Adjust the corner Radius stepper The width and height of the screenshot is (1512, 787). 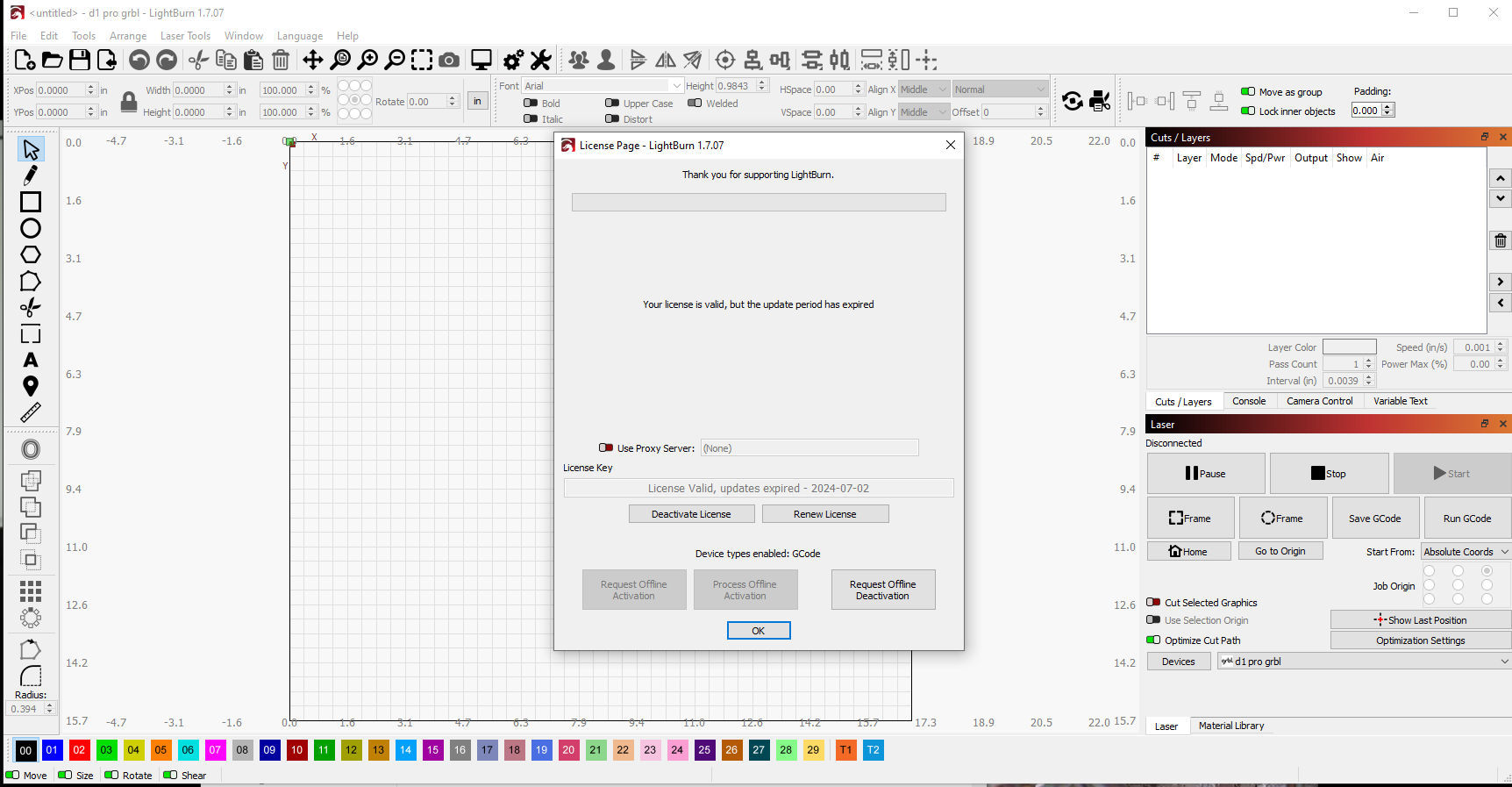click(x=49, y=709)
